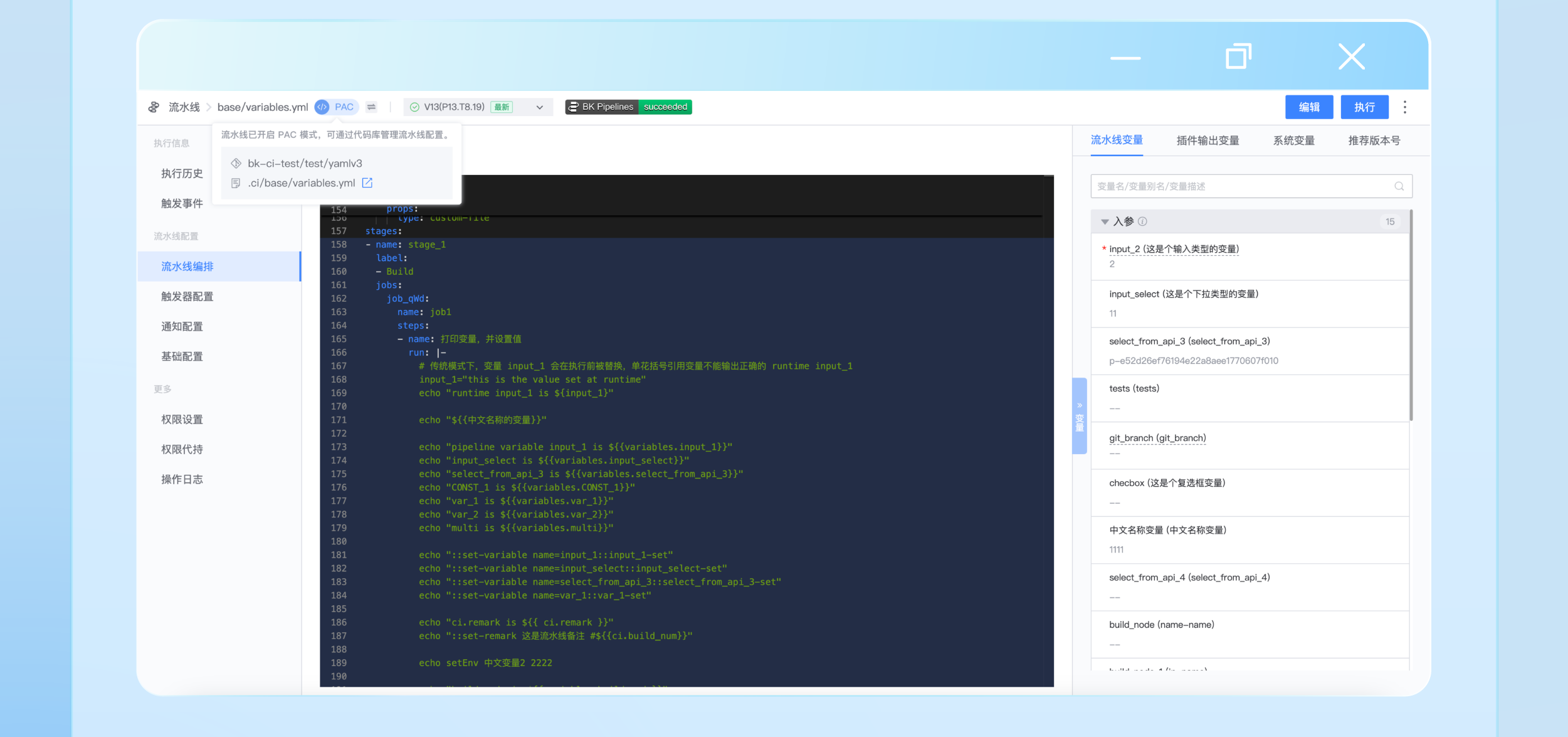
Task: Click the switch icon next to PAC
Action: (372, 107)
